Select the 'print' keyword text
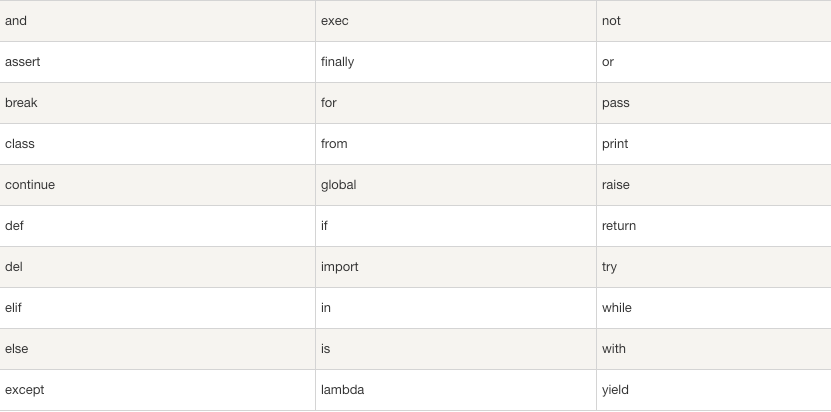The width and height of the screenshot is (831, 412). (x=615, y=144)
